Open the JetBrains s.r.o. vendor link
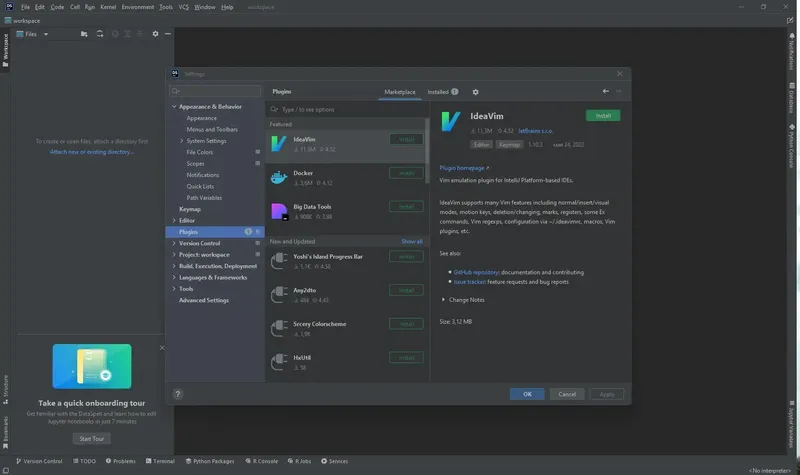Screen dimensions: 800x475 pyautogui.click(x=535, y=131)
